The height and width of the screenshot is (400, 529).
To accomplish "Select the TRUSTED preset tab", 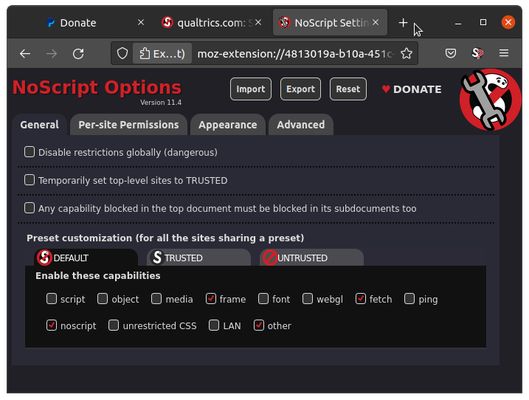I will pyautogui.click(x=198, y=258).
